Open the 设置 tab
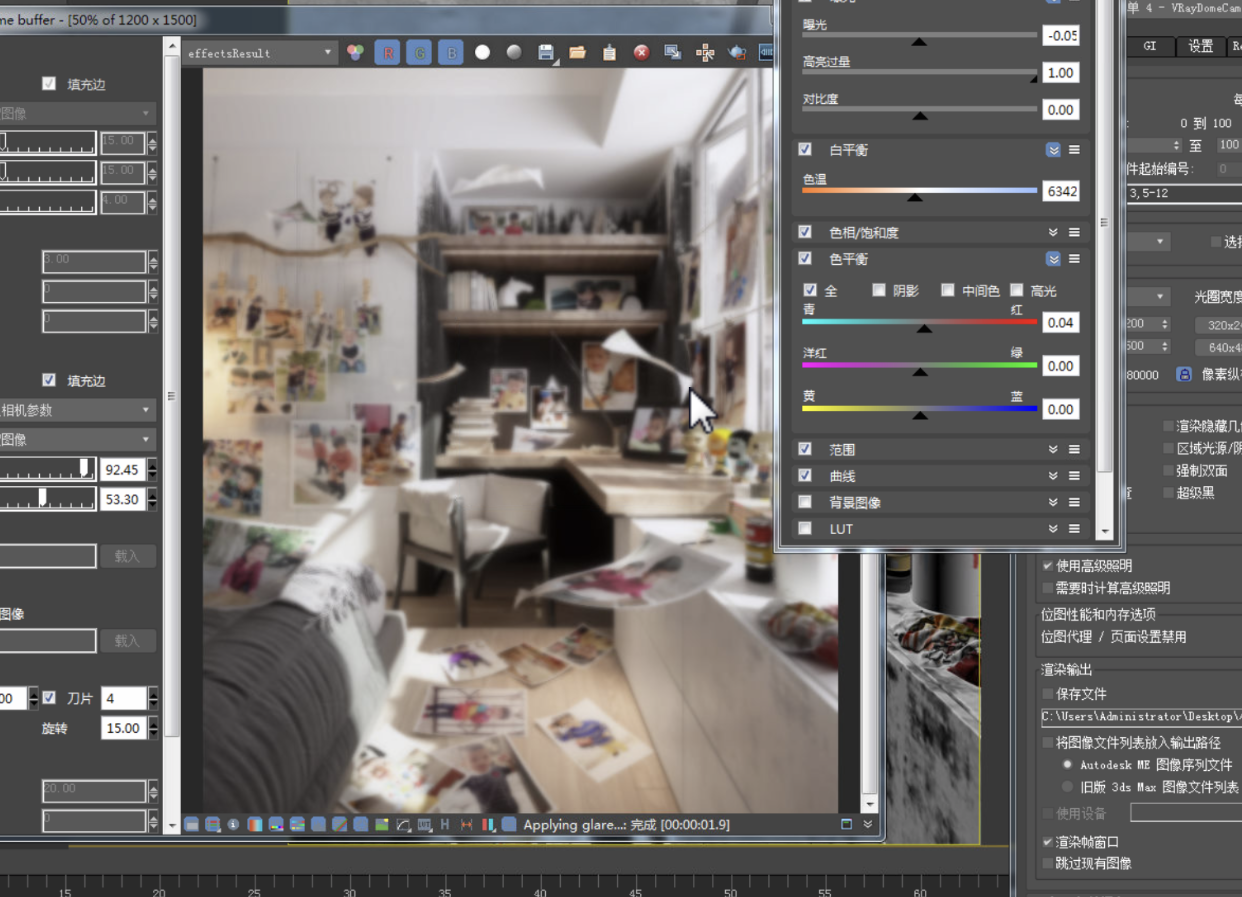Viewport: 1242px width, 897px height. click(1201, 46)
